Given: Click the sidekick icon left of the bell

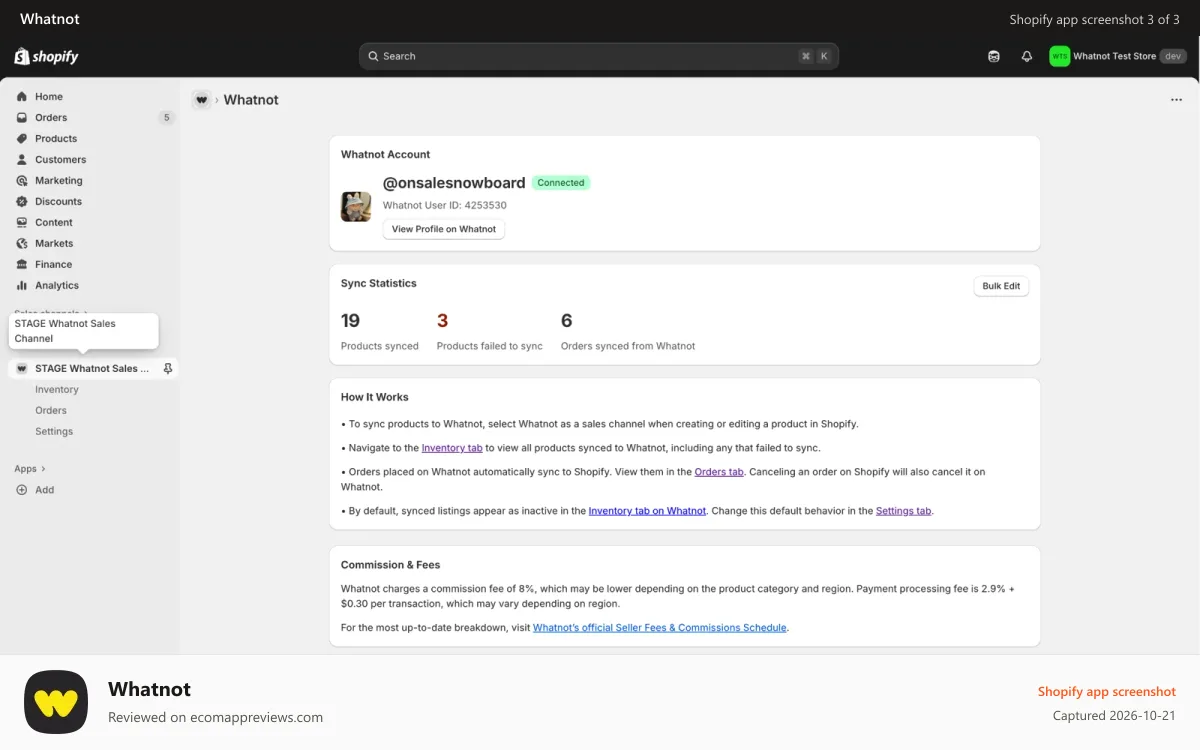Looking at the screenshot, I should (x=993, y=56).
